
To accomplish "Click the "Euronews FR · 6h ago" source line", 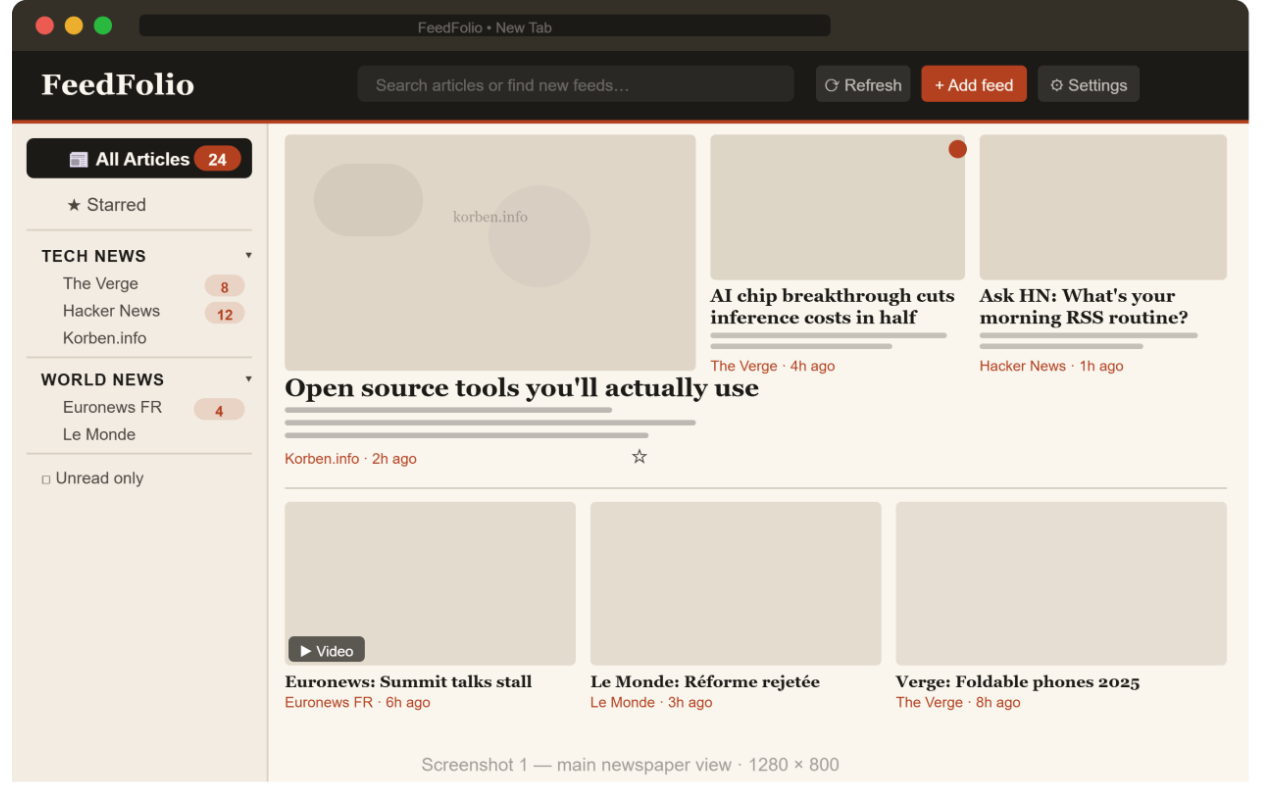I will coord(358,703).
